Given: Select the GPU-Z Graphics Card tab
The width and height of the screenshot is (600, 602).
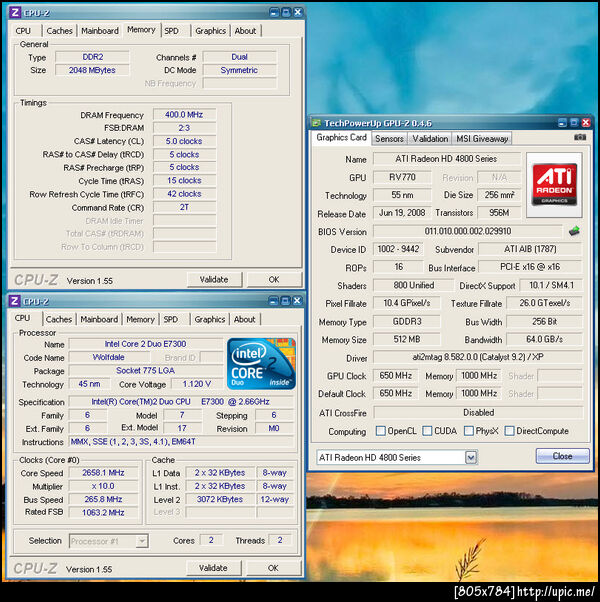Looking at the screenshot, I should [x=341, y=137].
